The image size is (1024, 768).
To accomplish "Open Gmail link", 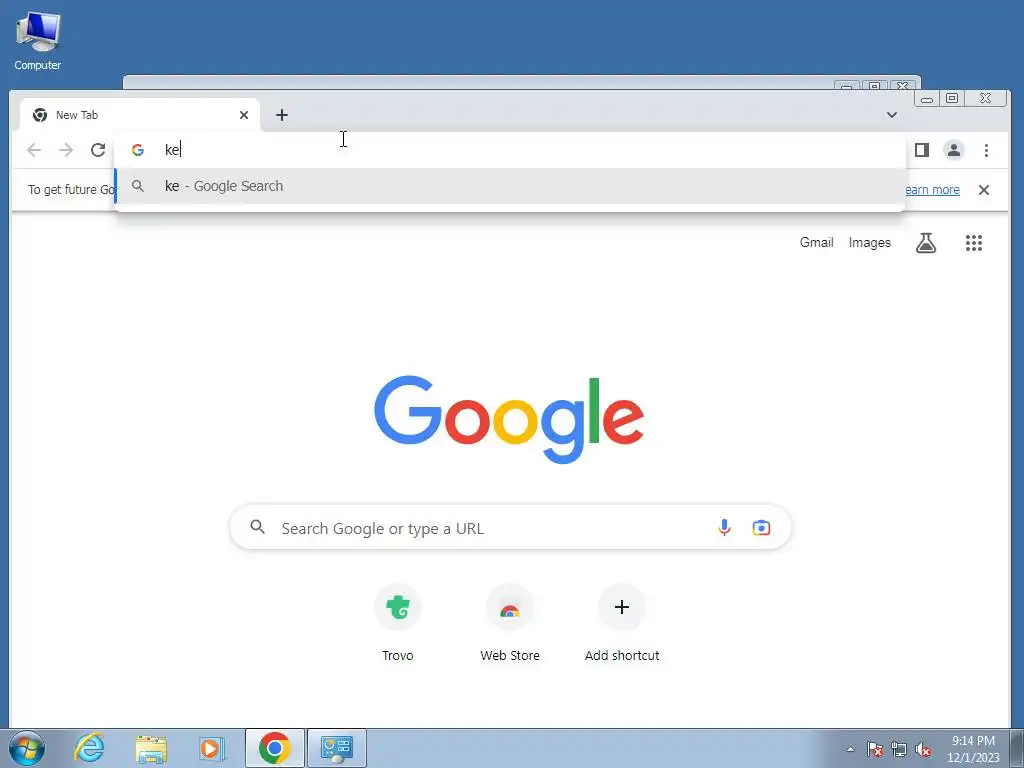I will pyautogui.click(x=816, y=242).
